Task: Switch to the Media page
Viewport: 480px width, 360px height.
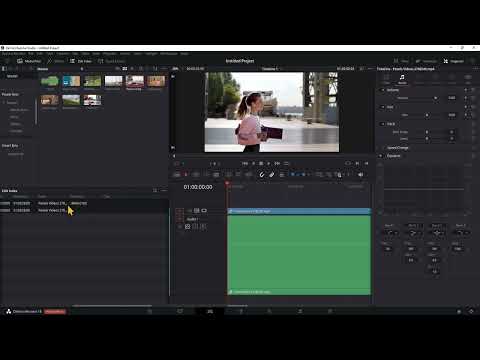Action: tap(150, 311)
